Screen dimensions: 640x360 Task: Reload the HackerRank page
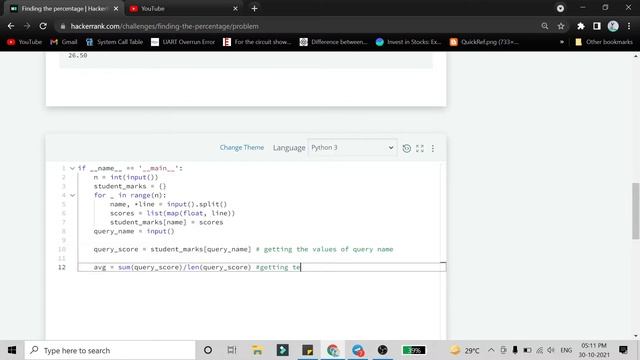point(43,26)
